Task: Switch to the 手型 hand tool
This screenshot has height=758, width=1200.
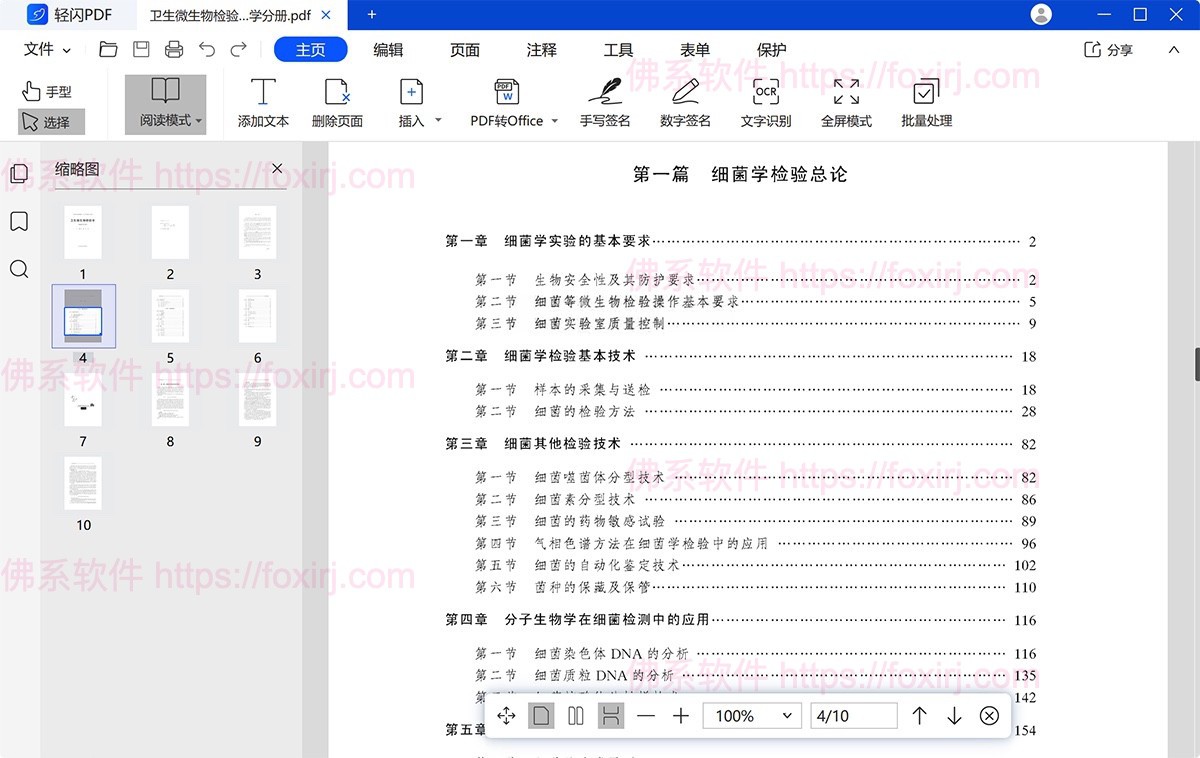Action: tap(47, 91)
